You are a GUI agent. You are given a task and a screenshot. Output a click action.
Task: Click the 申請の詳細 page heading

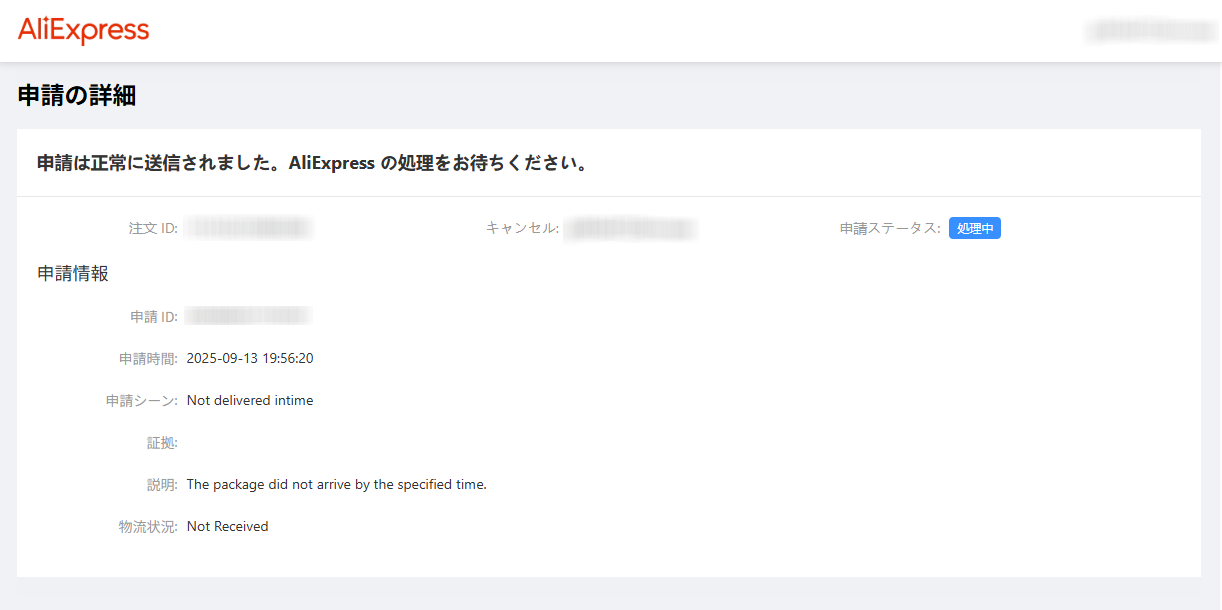[77, 96]
